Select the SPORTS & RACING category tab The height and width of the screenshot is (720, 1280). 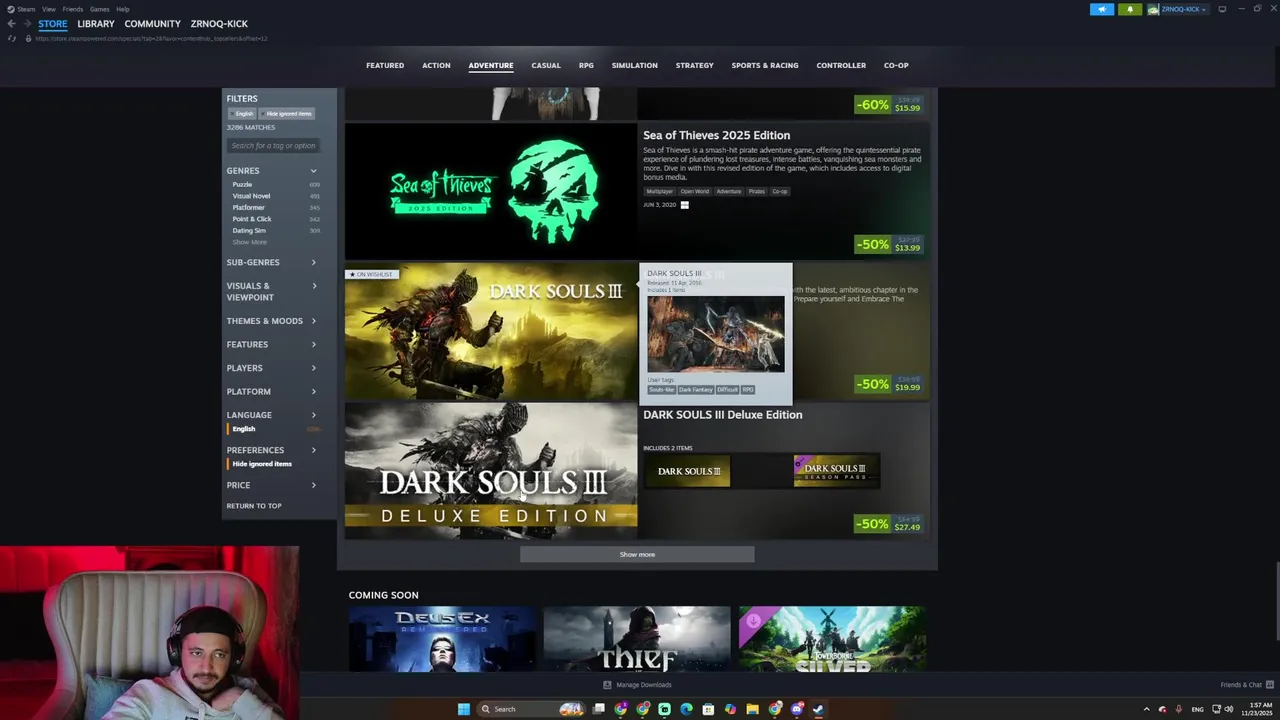(x=765, y=66)
